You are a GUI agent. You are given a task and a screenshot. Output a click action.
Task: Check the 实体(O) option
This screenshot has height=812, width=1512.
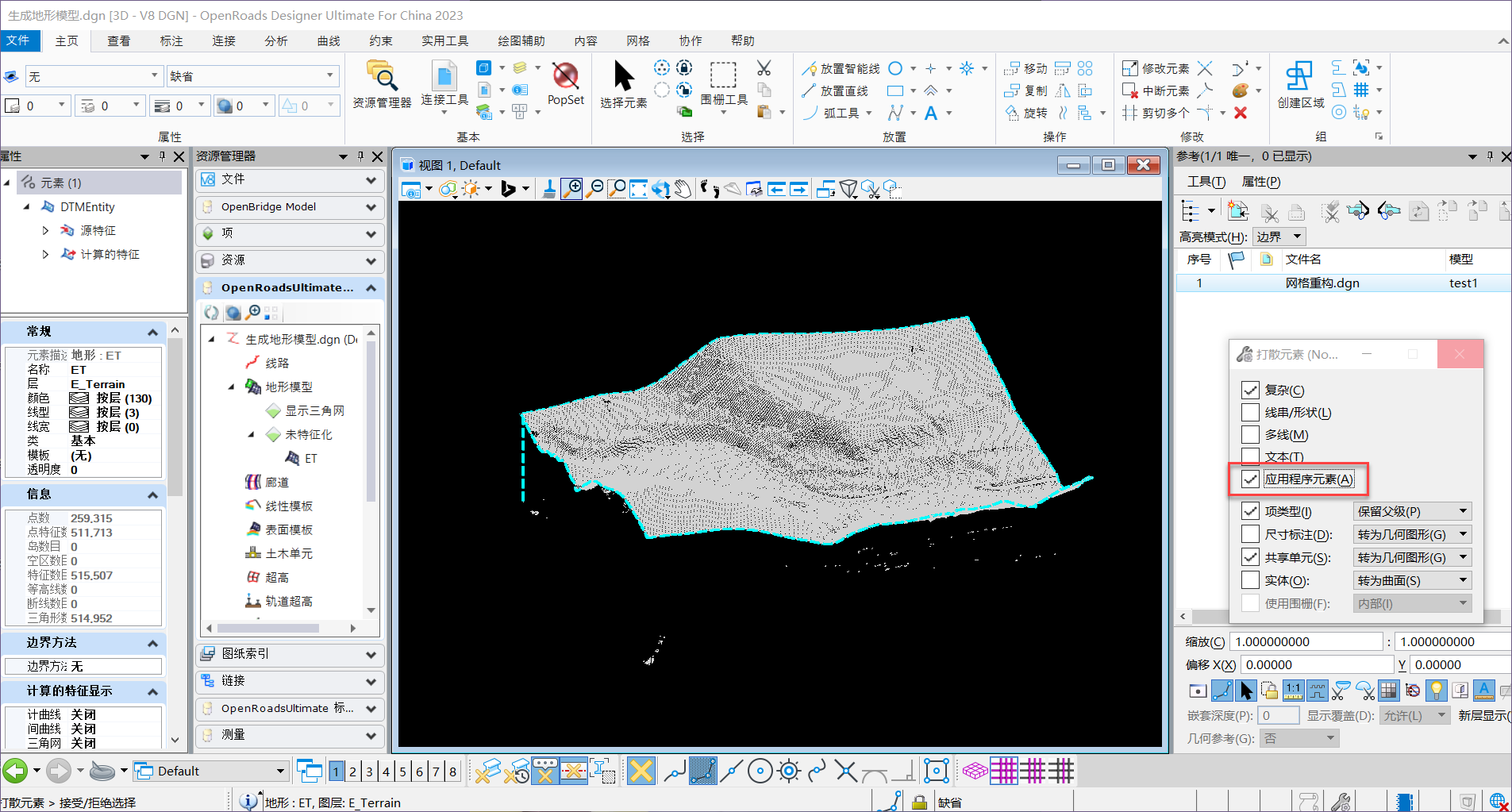coord(1251,580)
